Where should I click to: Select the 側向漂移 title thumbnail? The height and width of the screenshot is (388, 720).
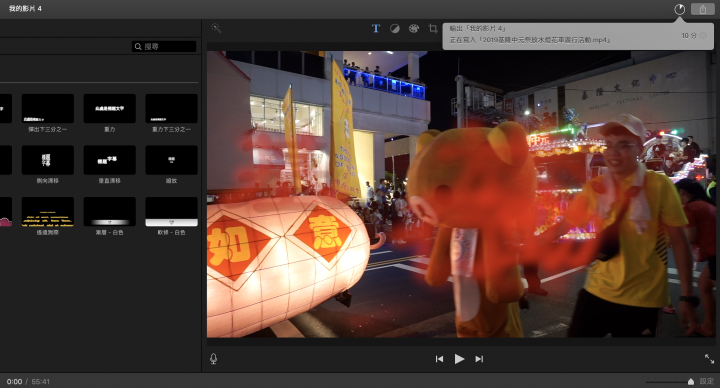pos(48,160)
